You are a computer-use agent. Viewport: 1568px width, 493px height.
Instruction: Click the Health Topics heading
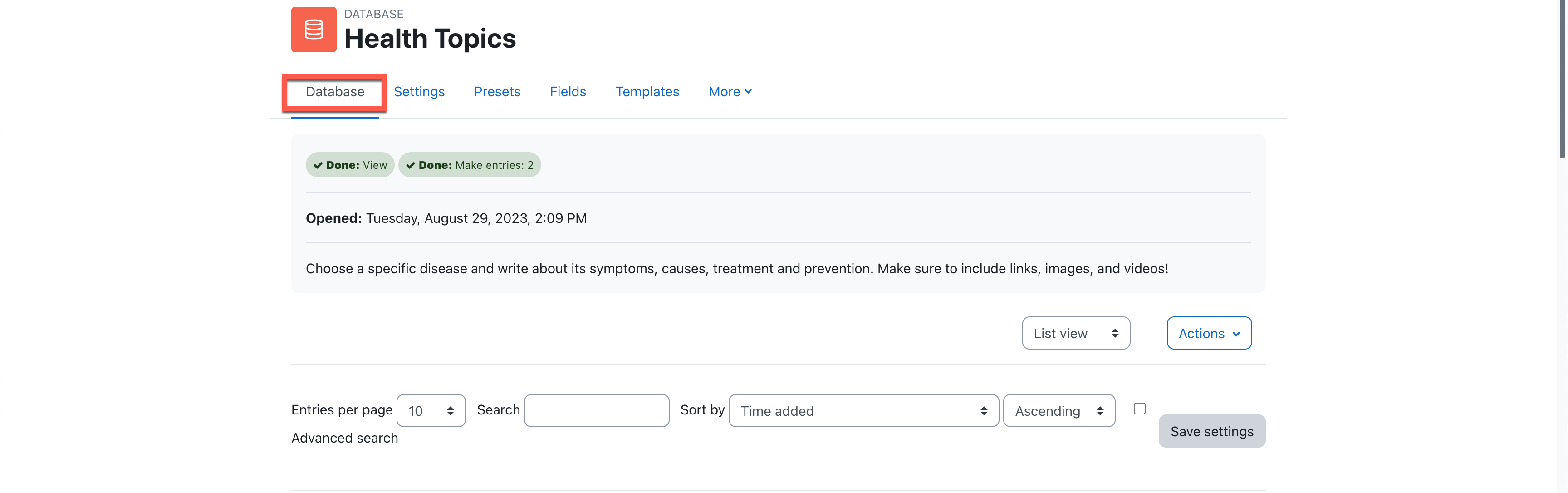430,39
